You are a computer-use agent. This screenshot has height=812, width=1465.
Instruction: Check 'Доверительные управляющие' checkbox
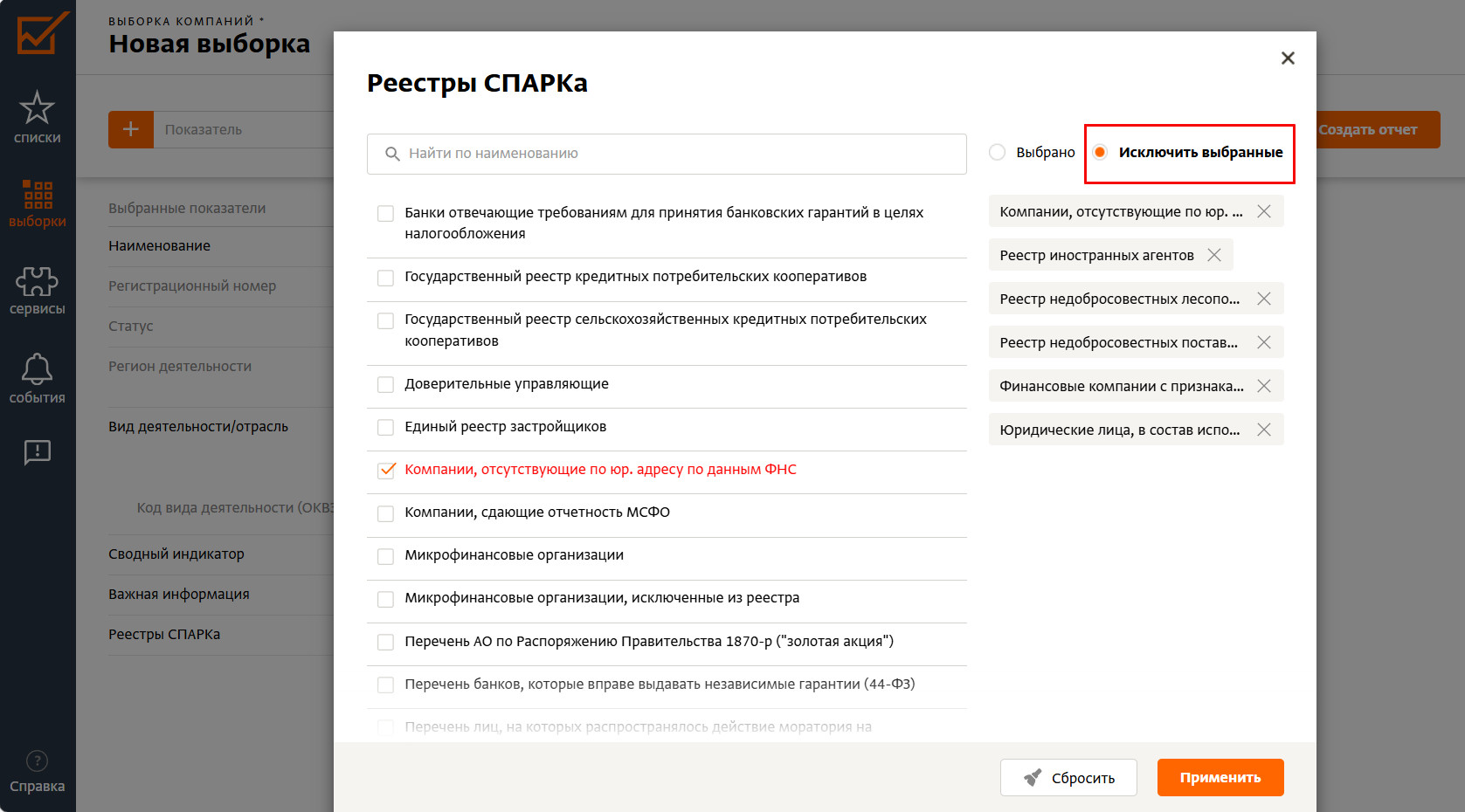click(385, 384)
